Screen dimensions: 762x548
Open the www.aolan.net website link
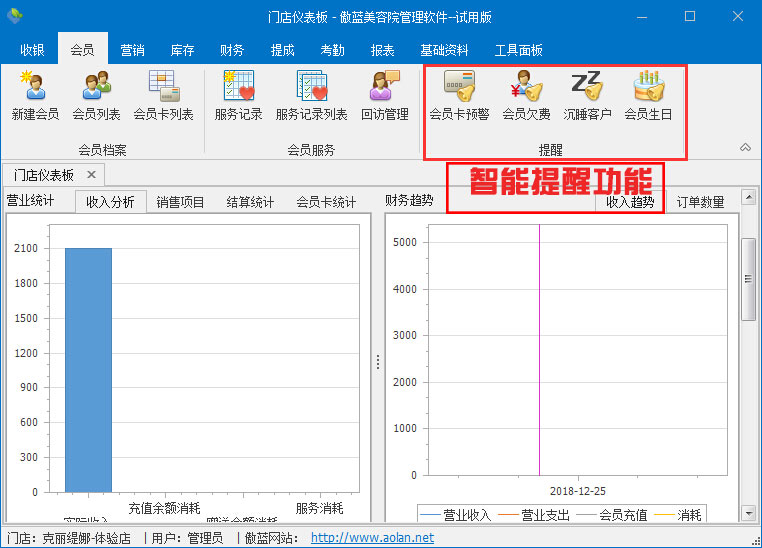pos(372,538)
